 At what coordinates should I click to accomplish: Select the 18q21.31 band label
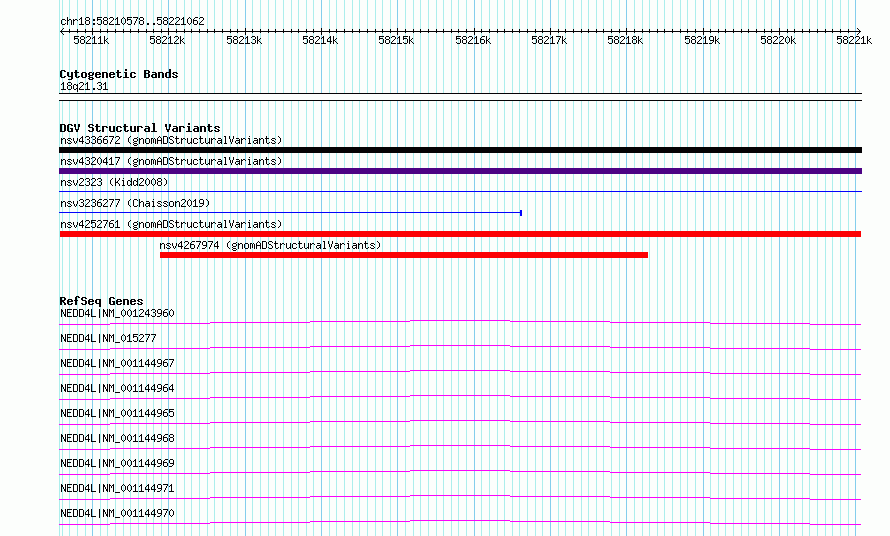84,86
